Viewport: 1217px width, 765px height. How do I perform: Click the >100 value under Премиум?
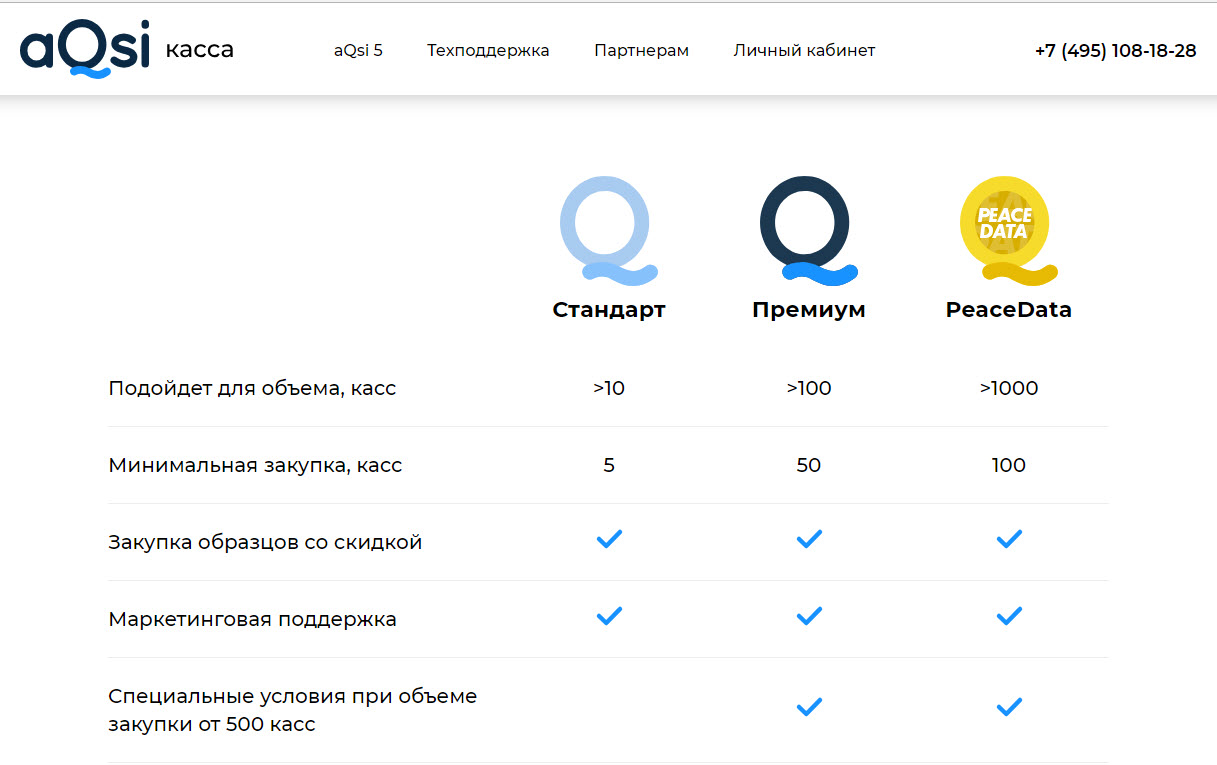tap(809, 388)
